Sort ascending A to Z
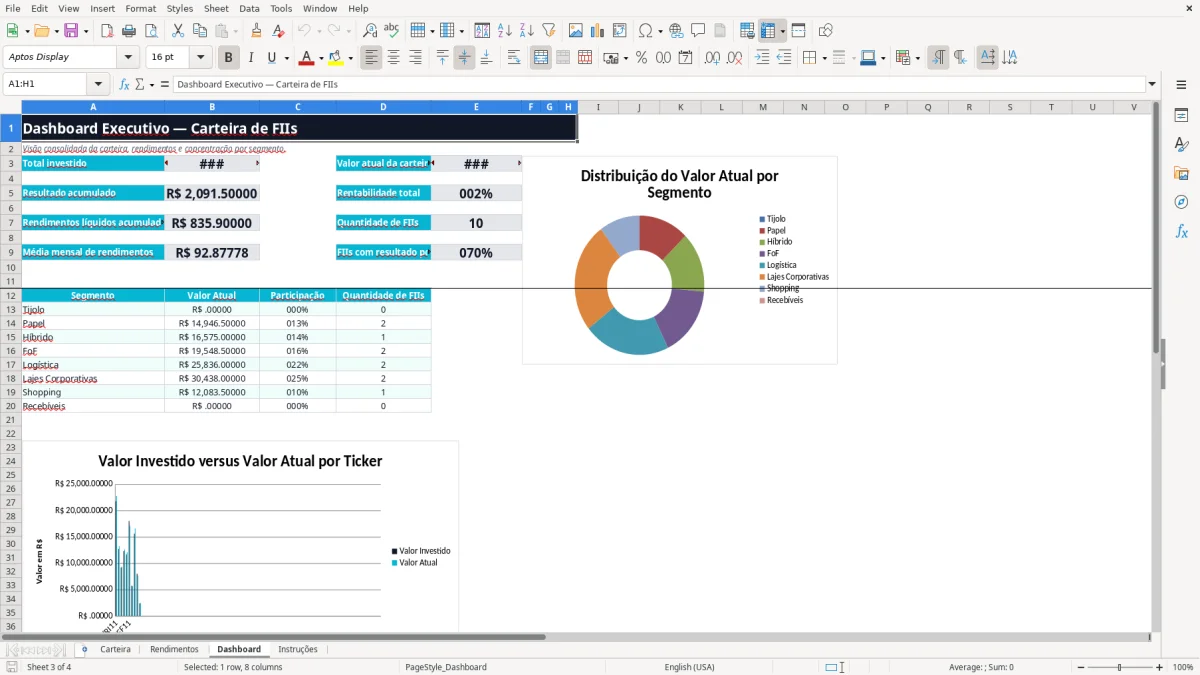The width and height of the screenshot is (1200, 675). tap(505, 31)
